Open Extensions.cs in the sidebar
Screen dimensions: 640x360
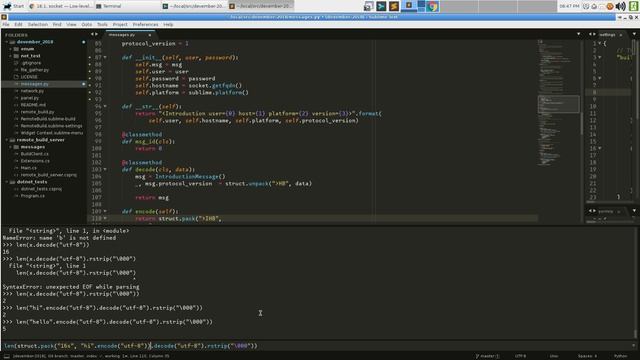pyautogui.click(x=35, y=161)
